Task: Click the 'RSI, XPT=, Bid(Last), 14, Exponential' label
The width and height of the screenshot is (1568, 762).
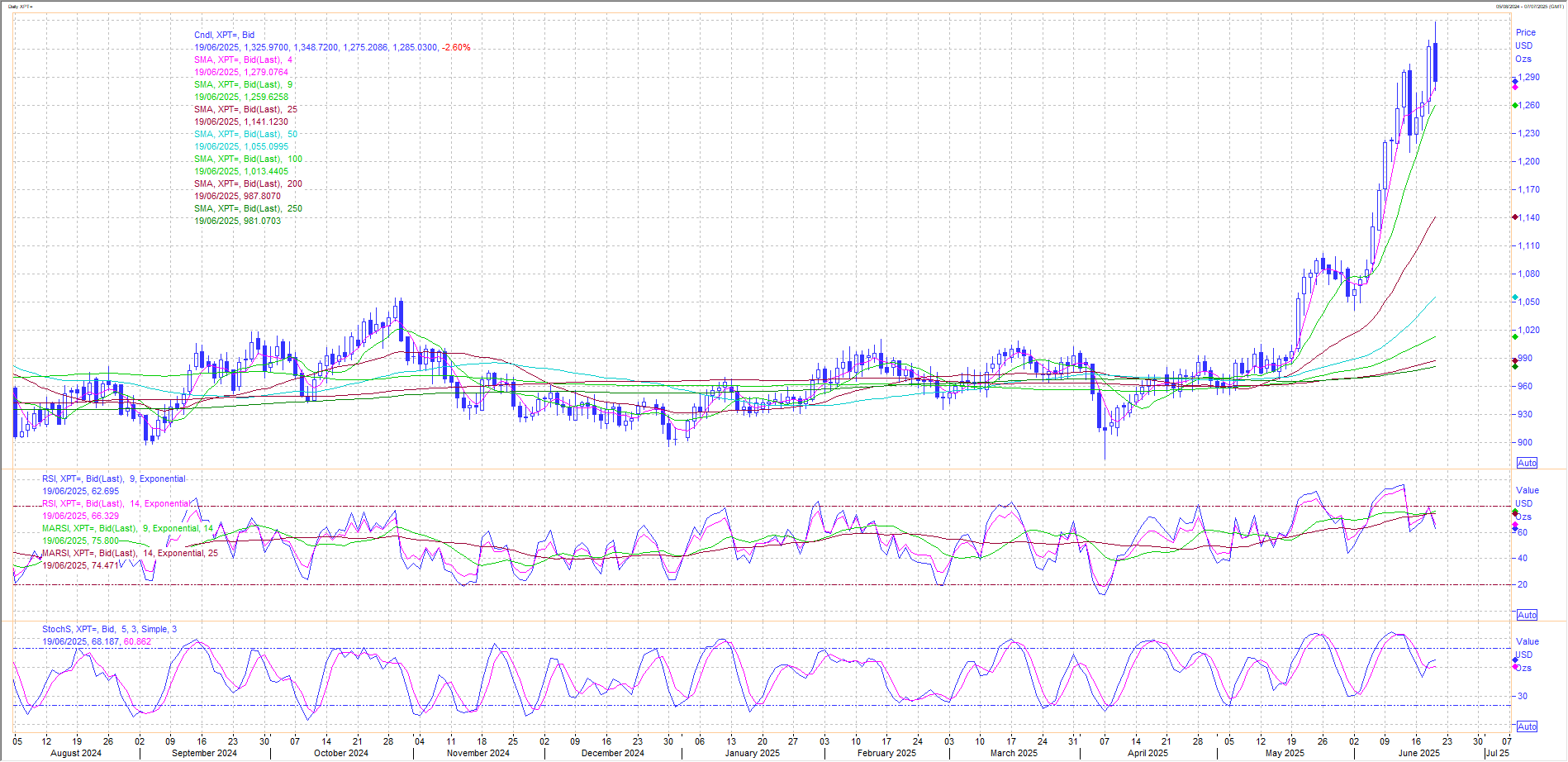Action: point(116,503)
